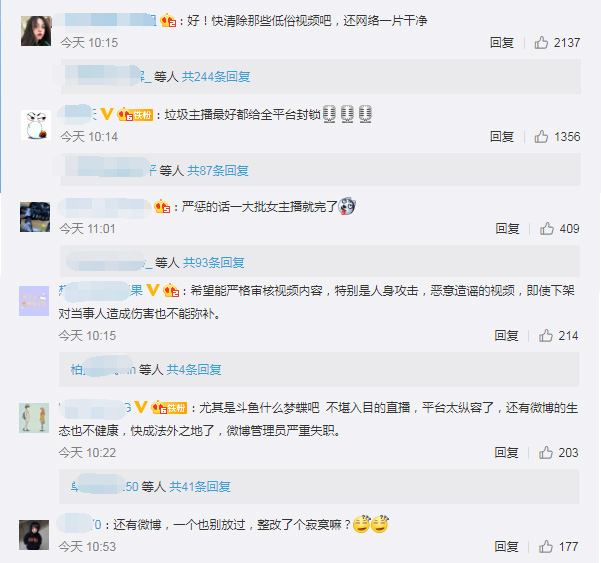Click thumbs-up on the 1356-likes comment
601x563 pixels.
point(541,136)
